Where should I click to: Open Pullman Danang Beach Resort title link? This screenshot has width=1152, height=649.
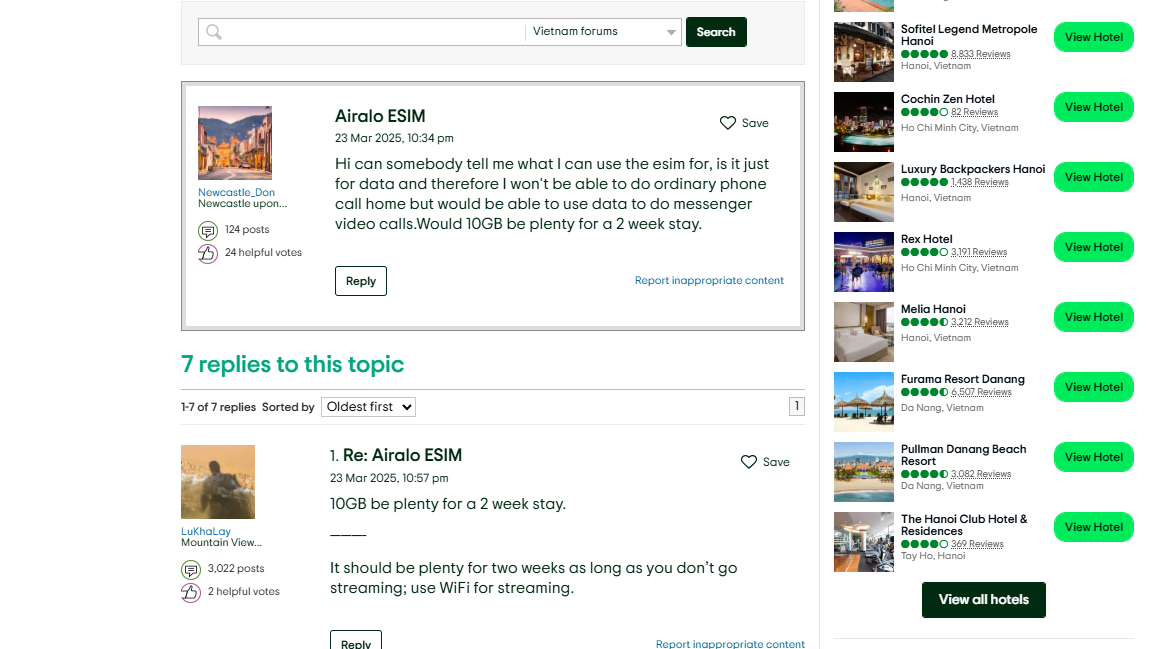[x=963, y=455]
